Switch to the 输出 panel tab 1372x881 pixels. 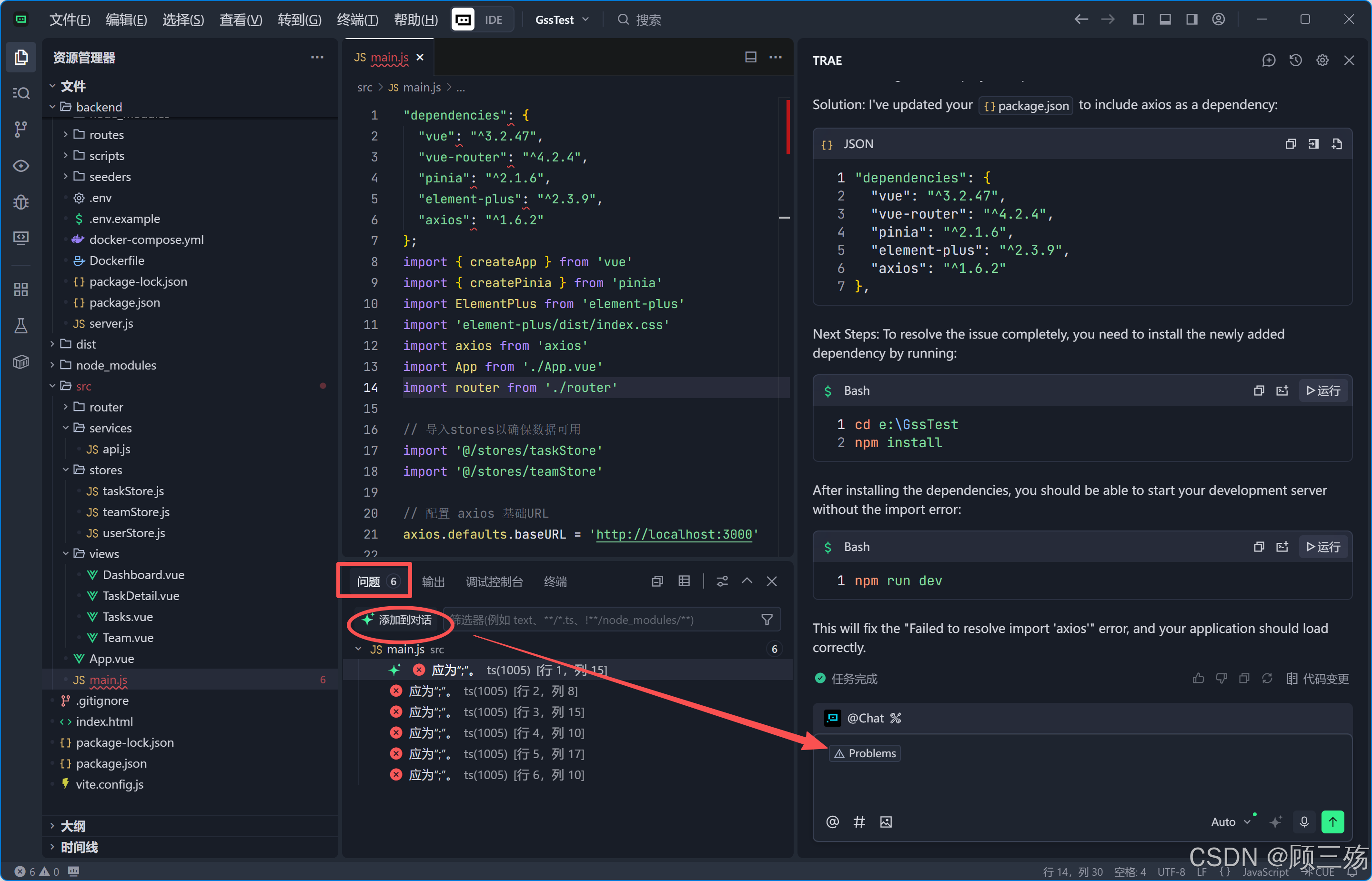[x=433, y=582]
